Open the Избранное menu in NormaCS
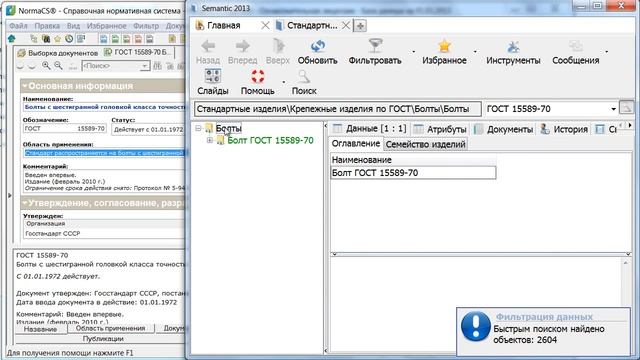The height and width of the screenshot is (360, 640). (x=107, y=26)
